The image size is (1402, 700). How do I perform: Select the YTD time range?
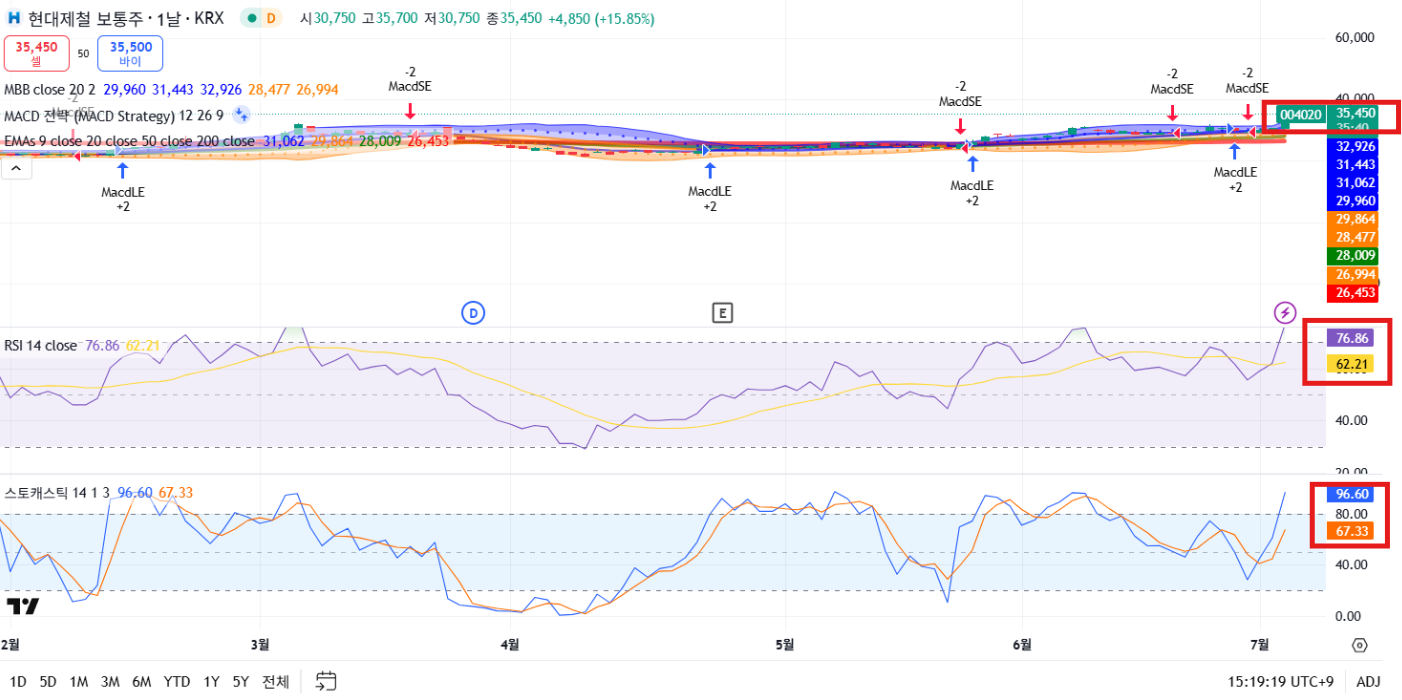point(177,682)
